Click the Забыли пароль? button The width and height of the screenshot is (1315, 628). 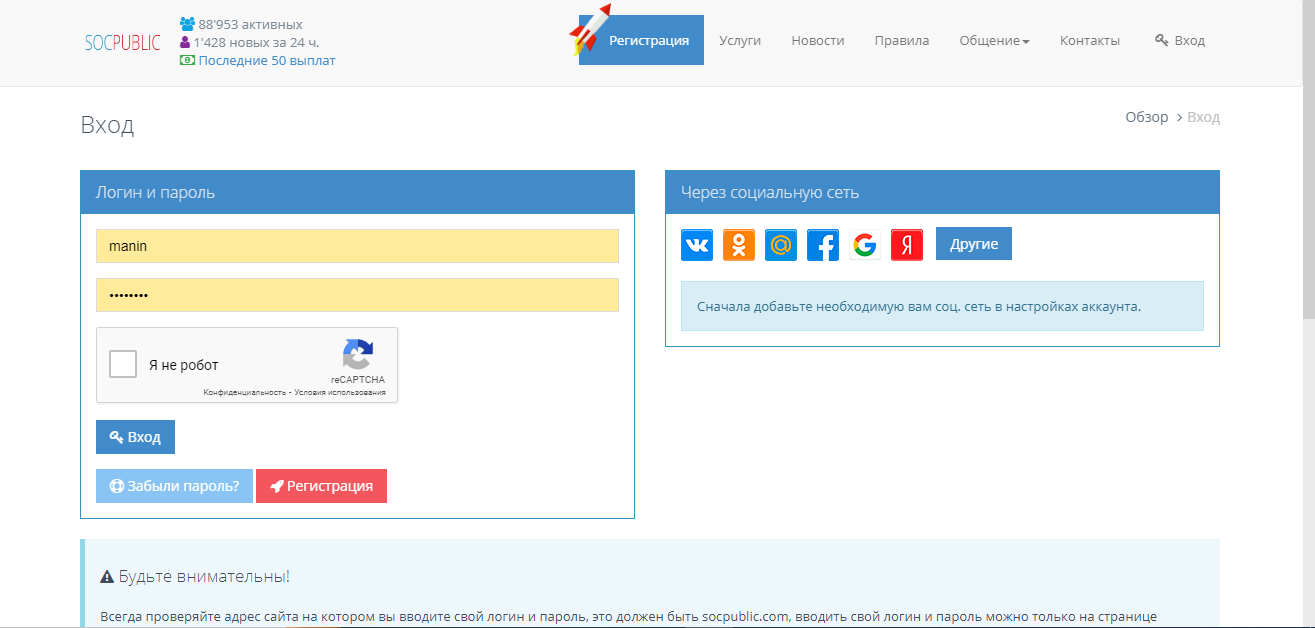[x=174, y=486]
